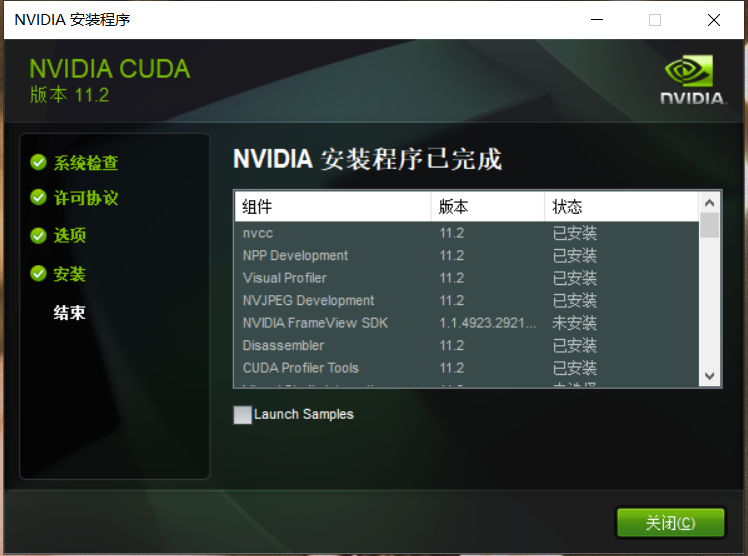This screenshot has height=556, width=748.
Task: Select the CUDA Profiler Tools row
Action: tap(467, 368)
